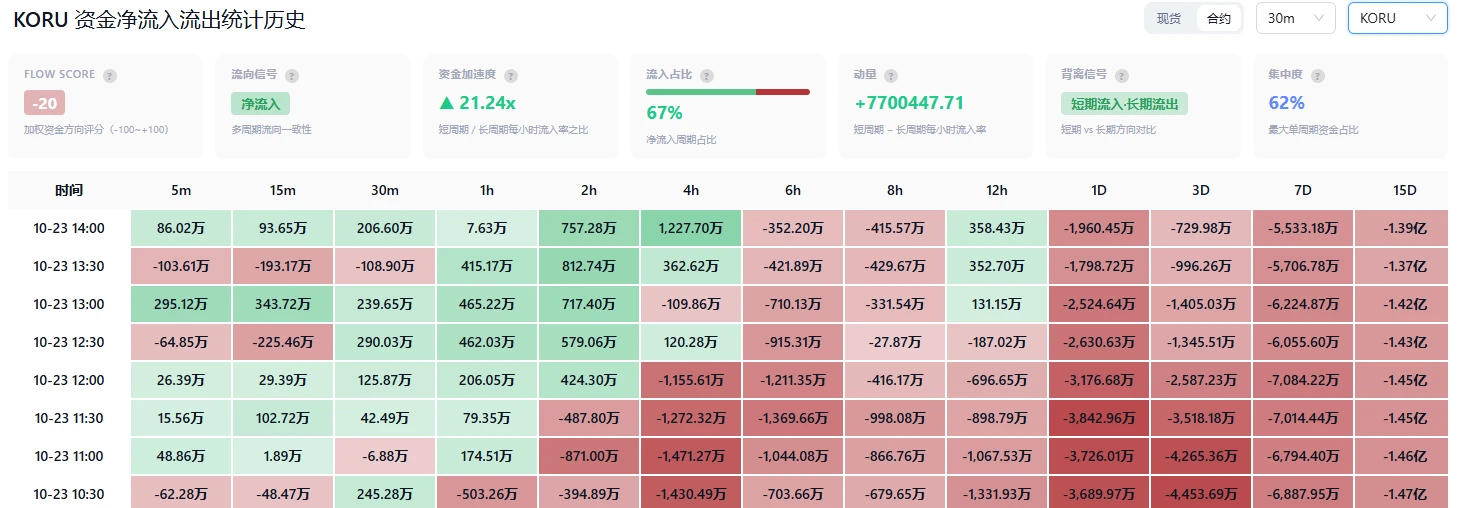This screenshot has height=508, width=1479.
Task: Click the 358.43万 cell
Action: [997, 228]
